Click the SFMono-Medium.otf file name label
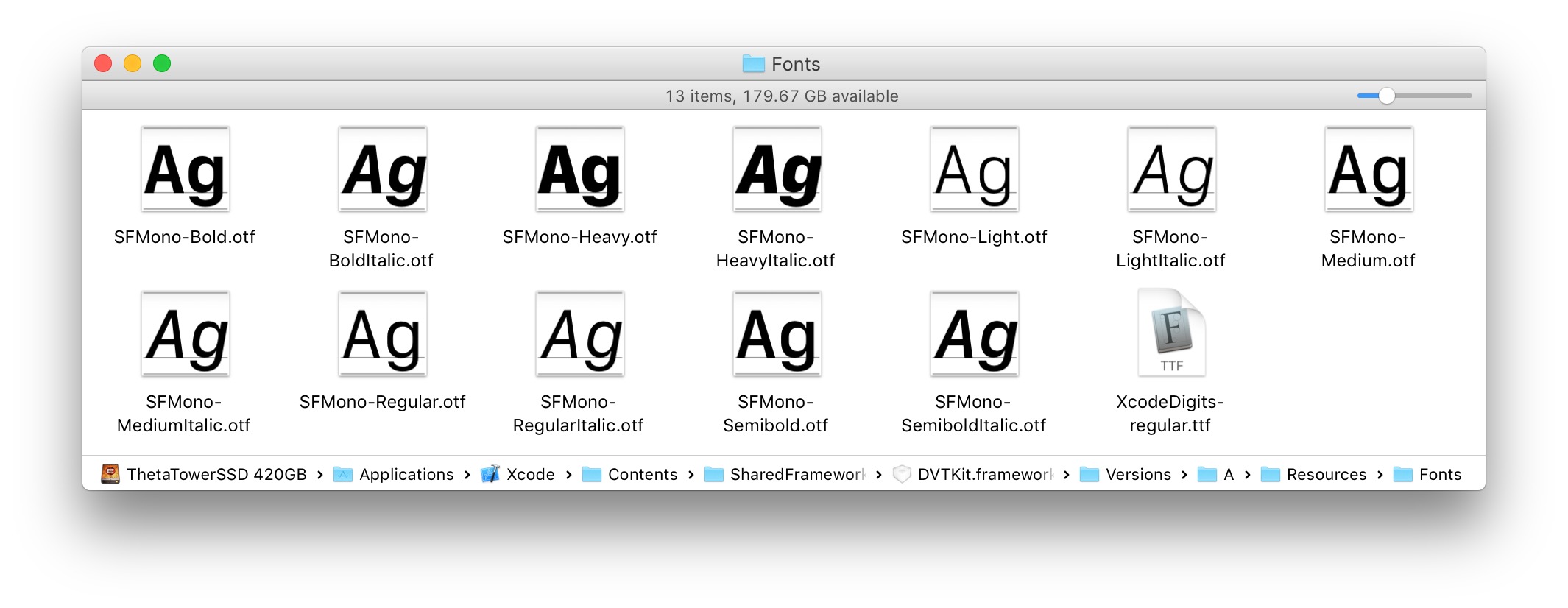Viewport: 1568px width, 608px height. click(1368, 249)
